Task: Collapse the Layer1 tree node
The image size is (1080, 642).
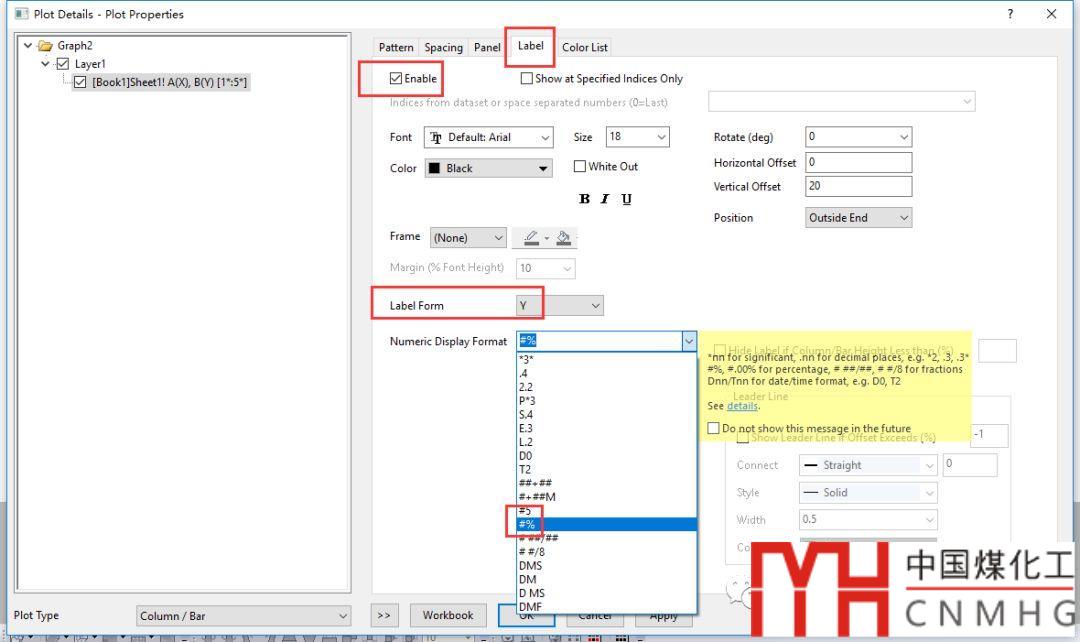Action: pos(45,64)
